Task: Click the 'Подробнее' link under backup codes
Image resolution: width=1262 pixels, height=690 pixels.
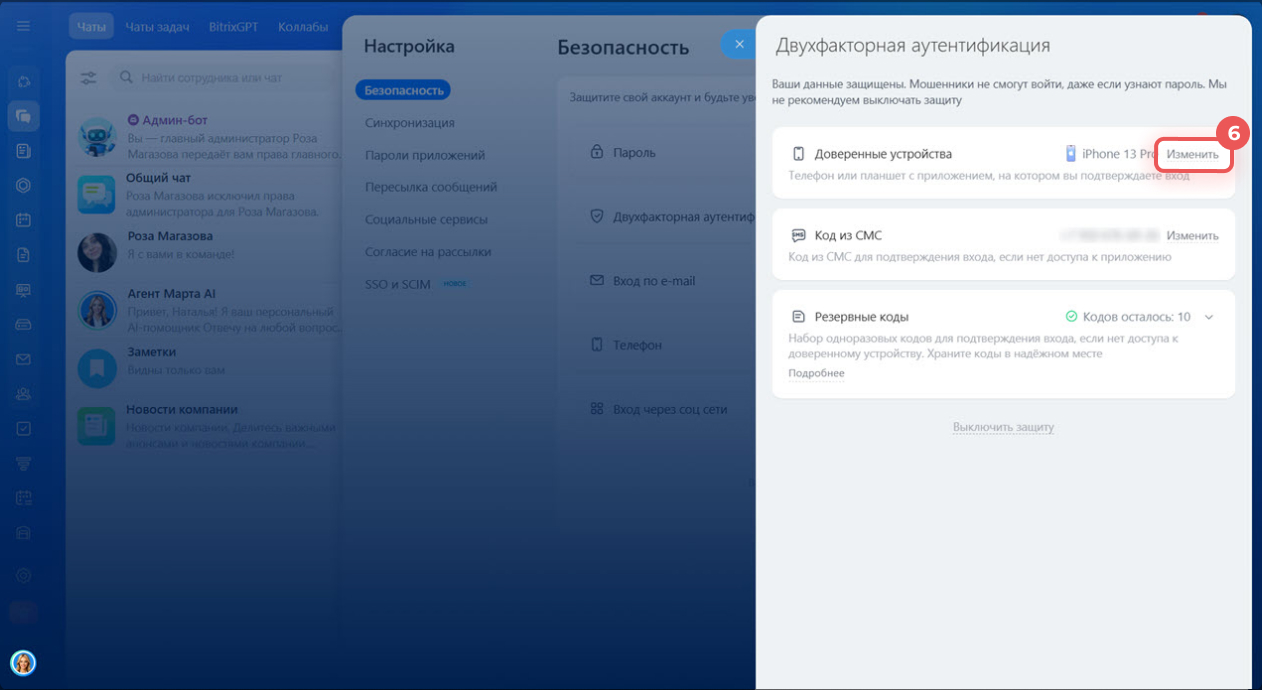Action: pyautogui.click(x=816, y=373)
